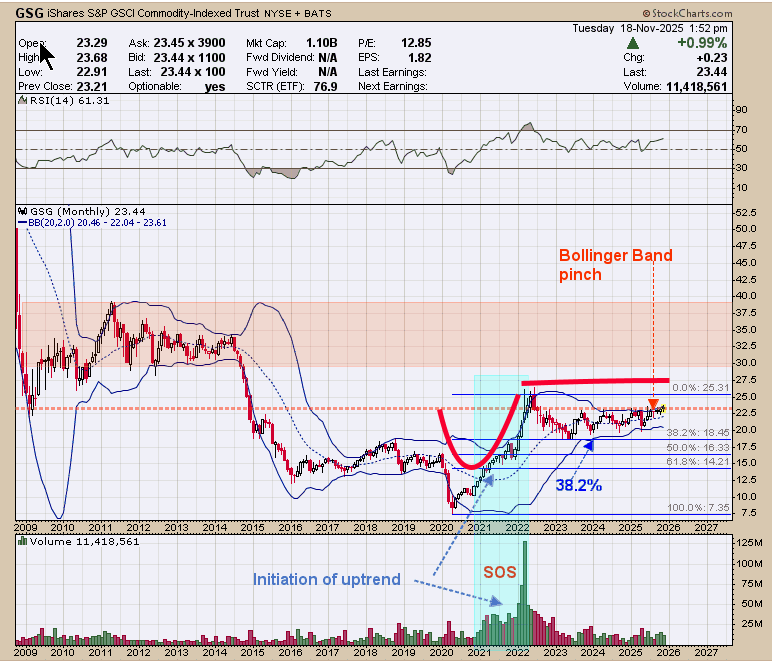Click 2015 on the bottom volume-panel date axis
Screen dimensions: 772x664
point(253,652)
